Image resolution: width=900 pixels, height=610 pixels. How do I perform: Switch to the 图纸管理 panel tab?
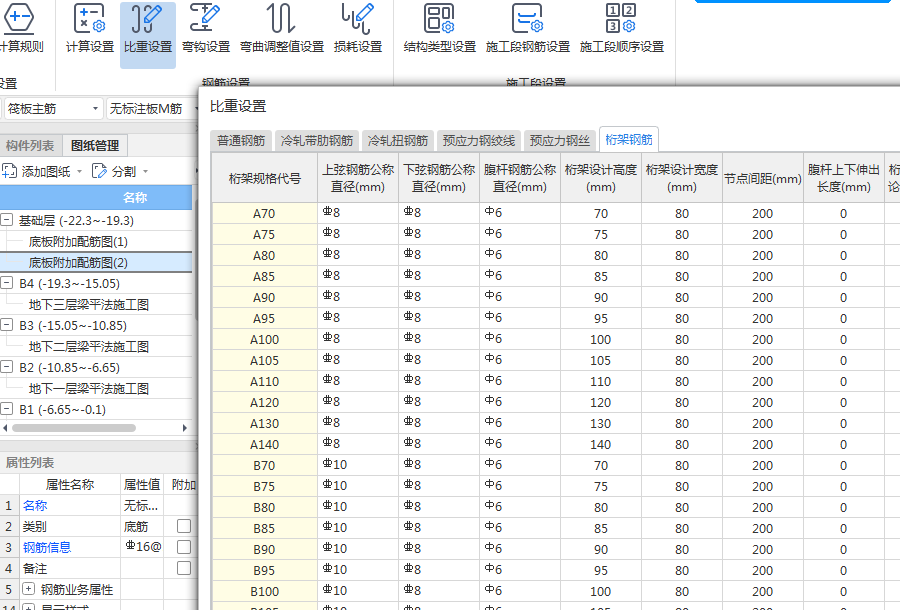point(95,146)
